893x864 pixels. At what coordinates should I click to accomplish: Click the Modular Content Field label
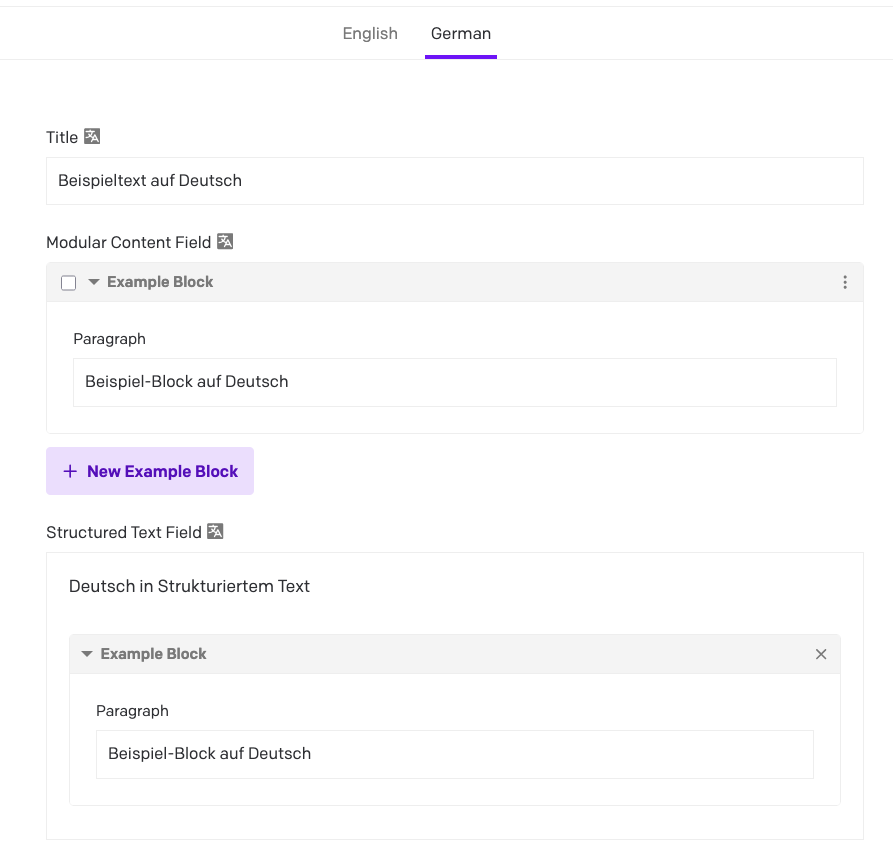tap(129, 243)
